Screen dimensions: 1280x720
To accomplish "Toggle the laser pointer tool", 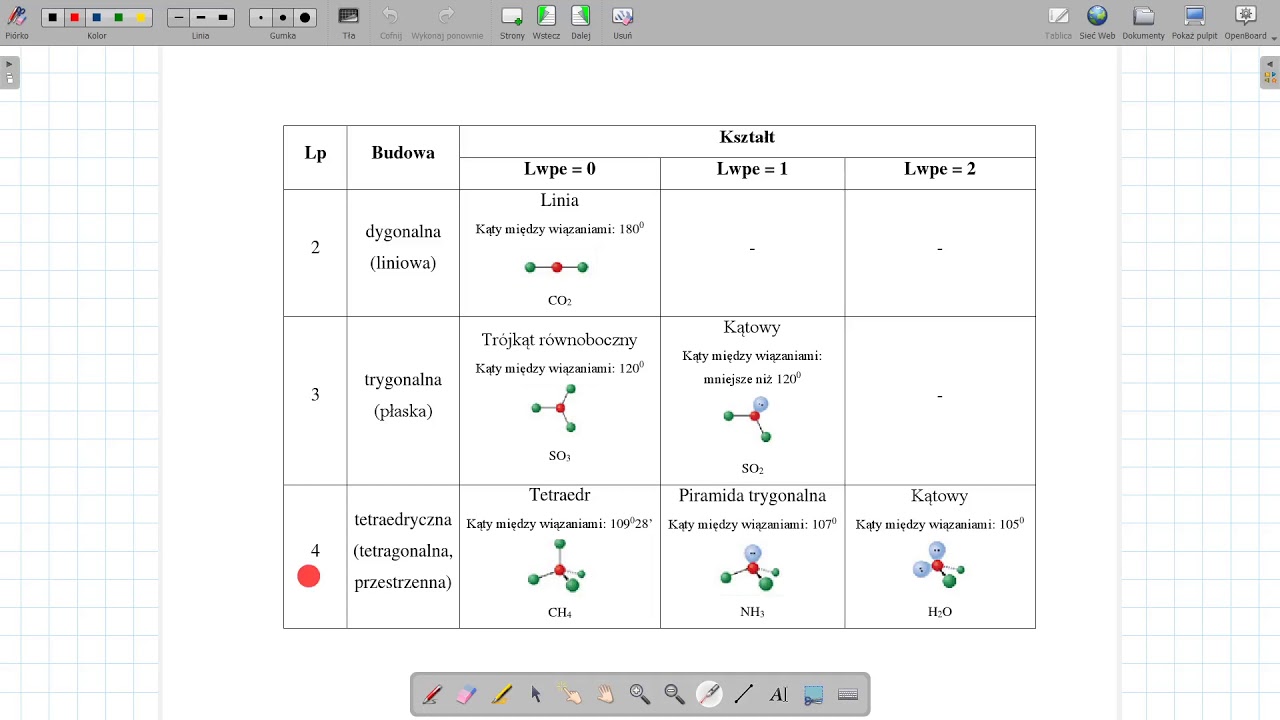I will (709, 694).
